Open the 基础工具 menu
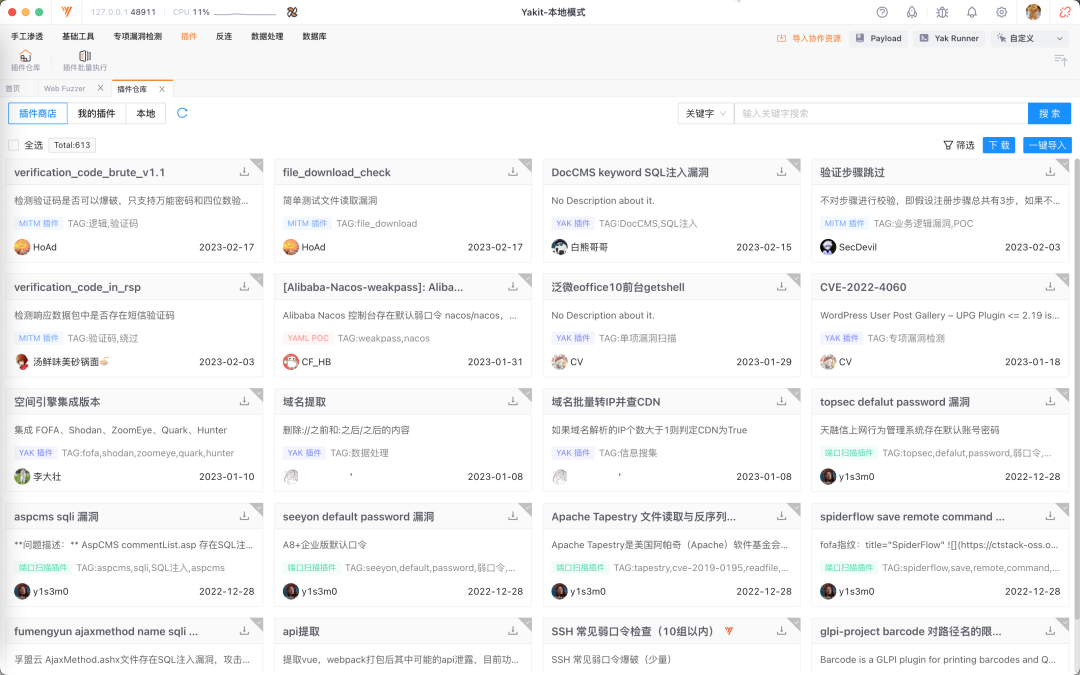 coord(78,37)
